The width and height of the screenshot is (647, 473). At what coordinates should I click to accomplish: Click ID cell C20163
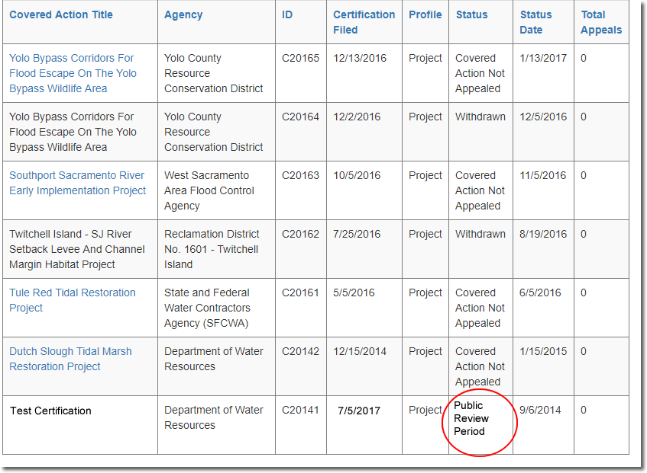(300, 175)
